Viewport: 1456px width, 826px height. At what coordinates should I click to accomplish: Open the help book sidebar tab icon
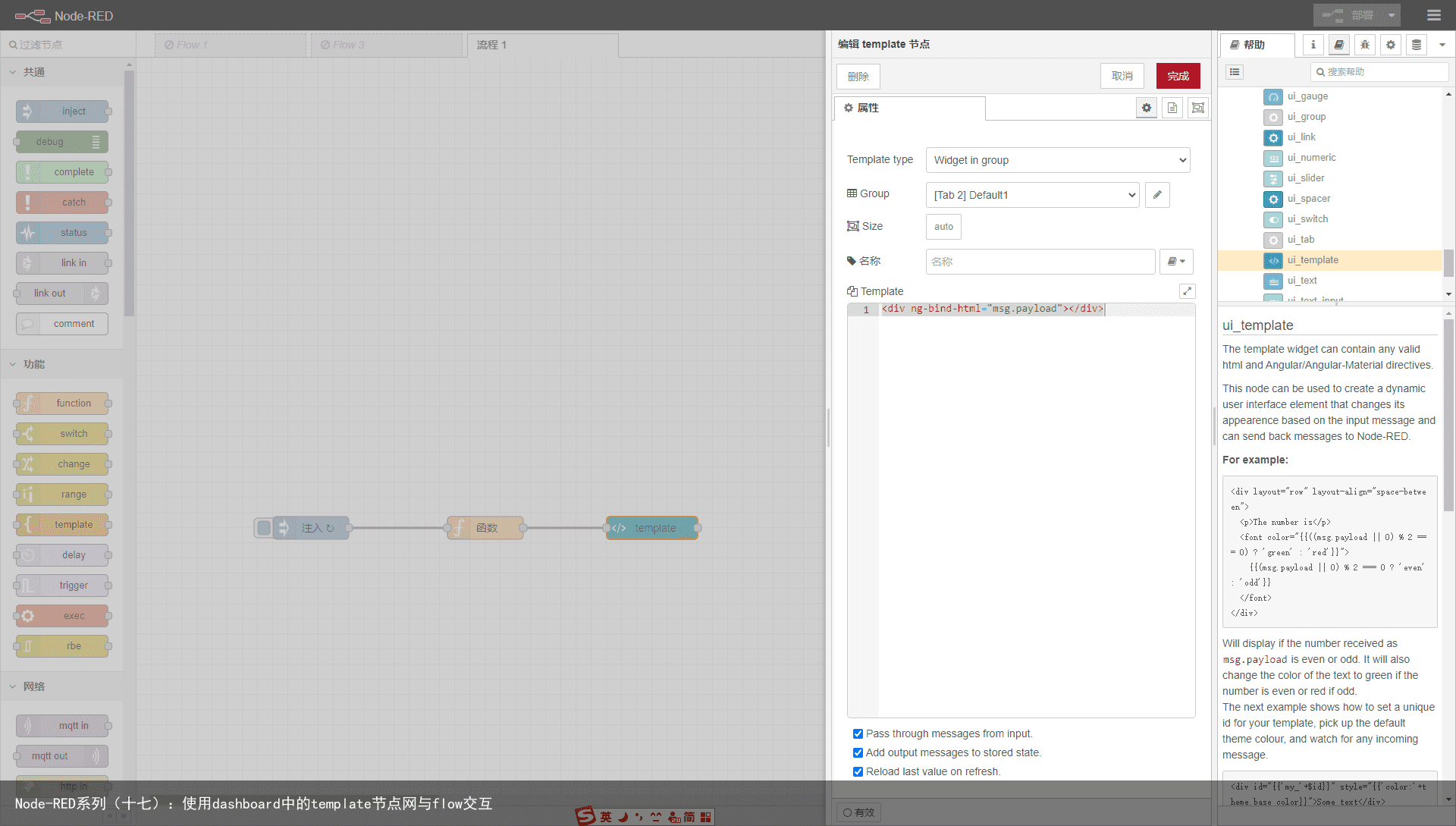1339,45
